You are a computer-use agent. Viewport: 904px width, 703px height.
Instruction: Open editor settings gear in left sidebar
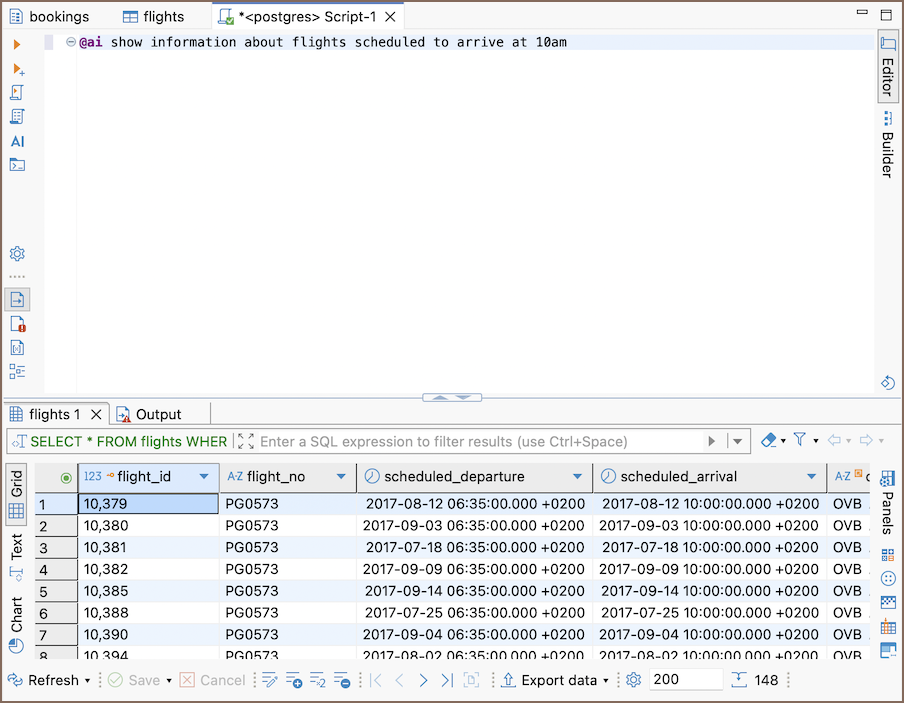coord(17,254)
